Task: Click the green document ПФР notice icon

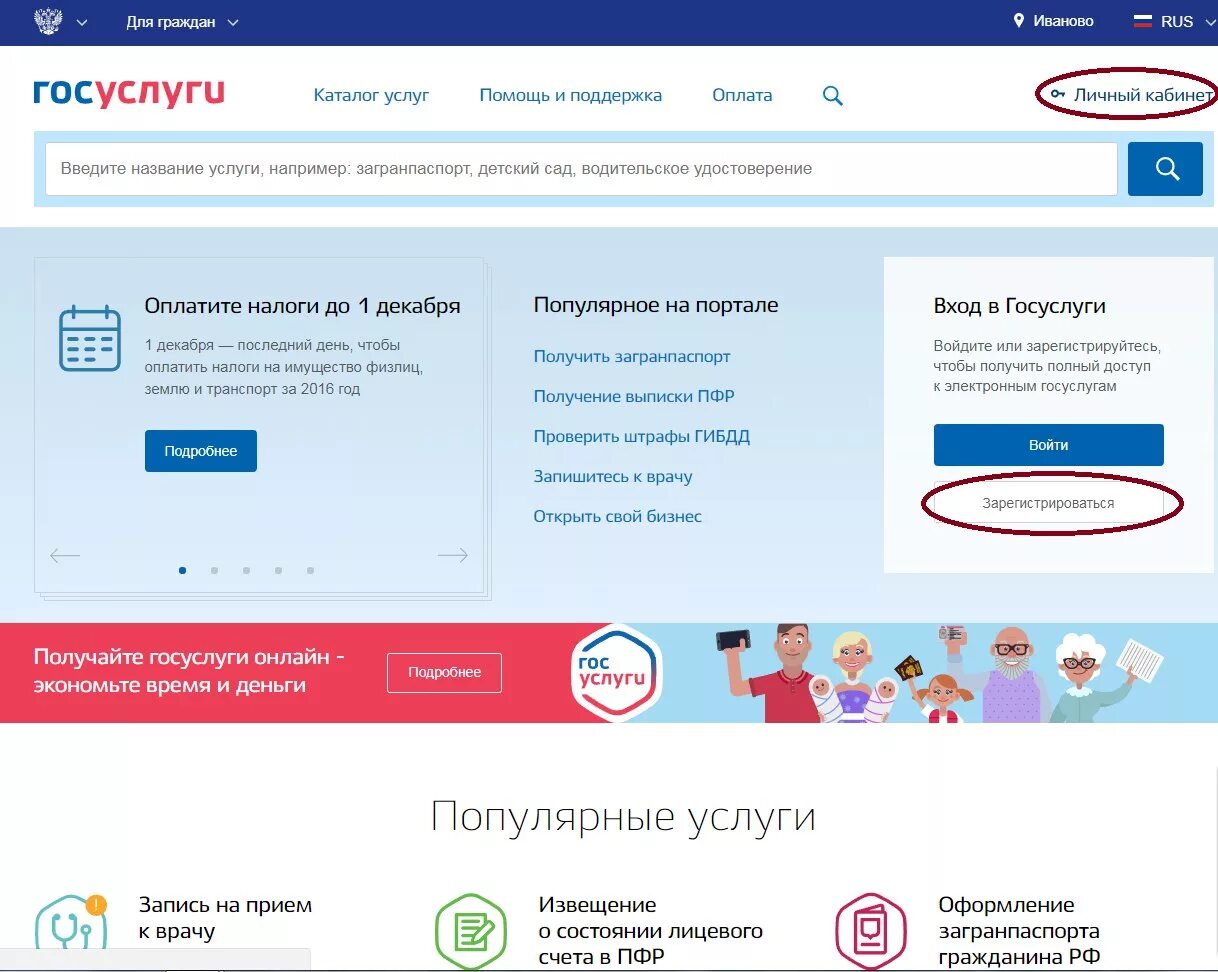Action: 470,931
